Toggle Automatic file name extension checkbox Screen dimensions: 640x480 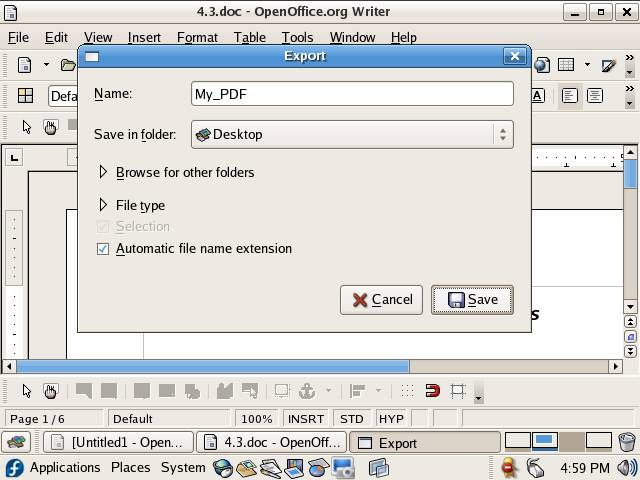tap(103, 249)
